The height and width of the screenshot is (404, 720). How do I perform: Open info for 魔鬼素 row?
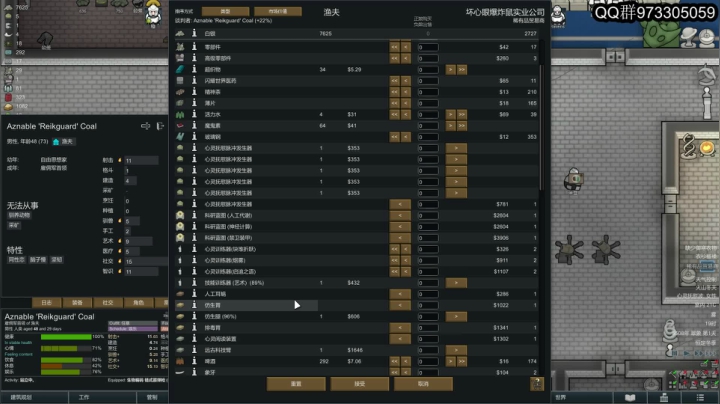click(194, 125)
